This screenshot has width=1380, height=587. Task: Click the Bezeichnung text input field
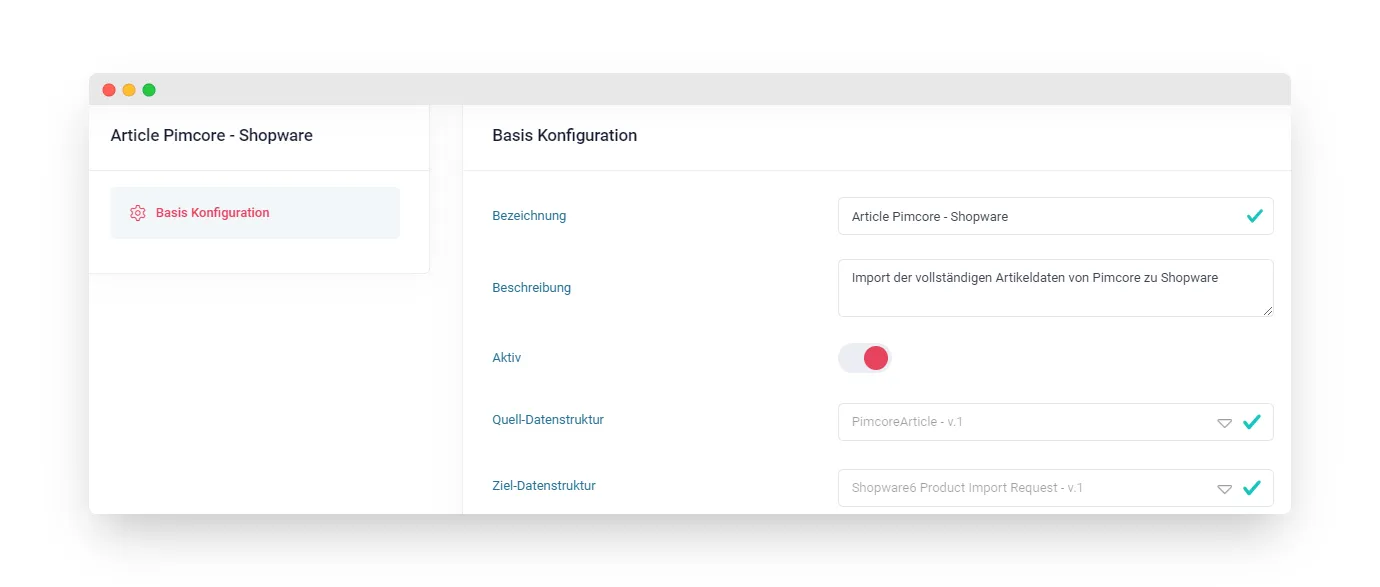(1055, 216)
